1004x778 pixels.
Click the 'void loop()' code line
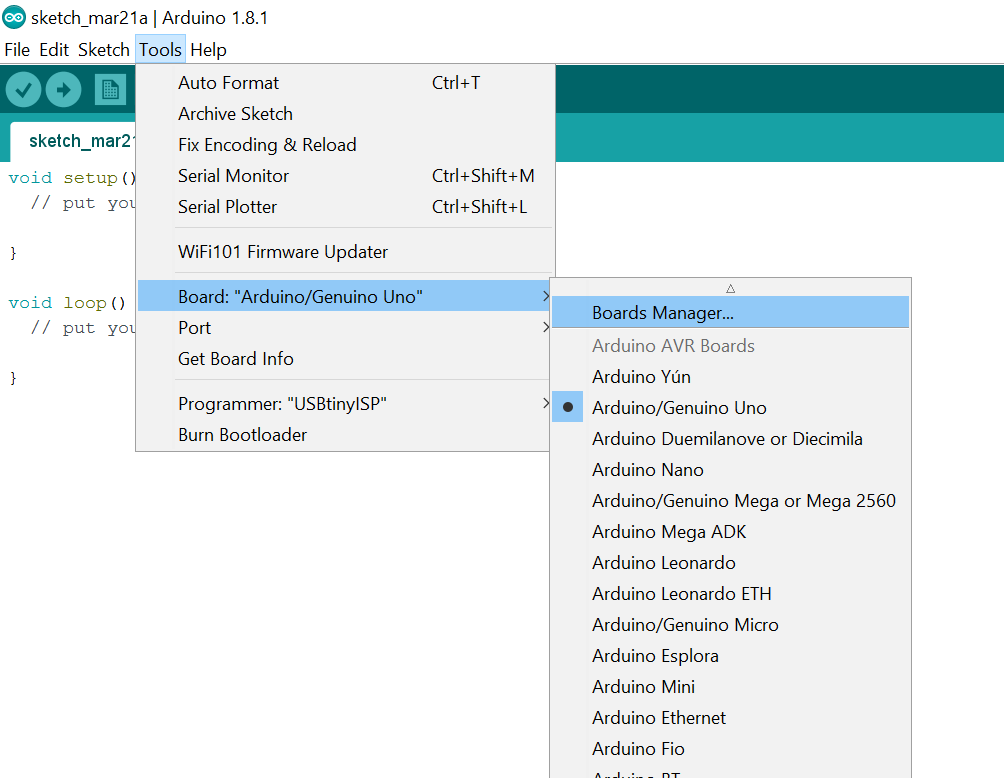tap(67, 302)
